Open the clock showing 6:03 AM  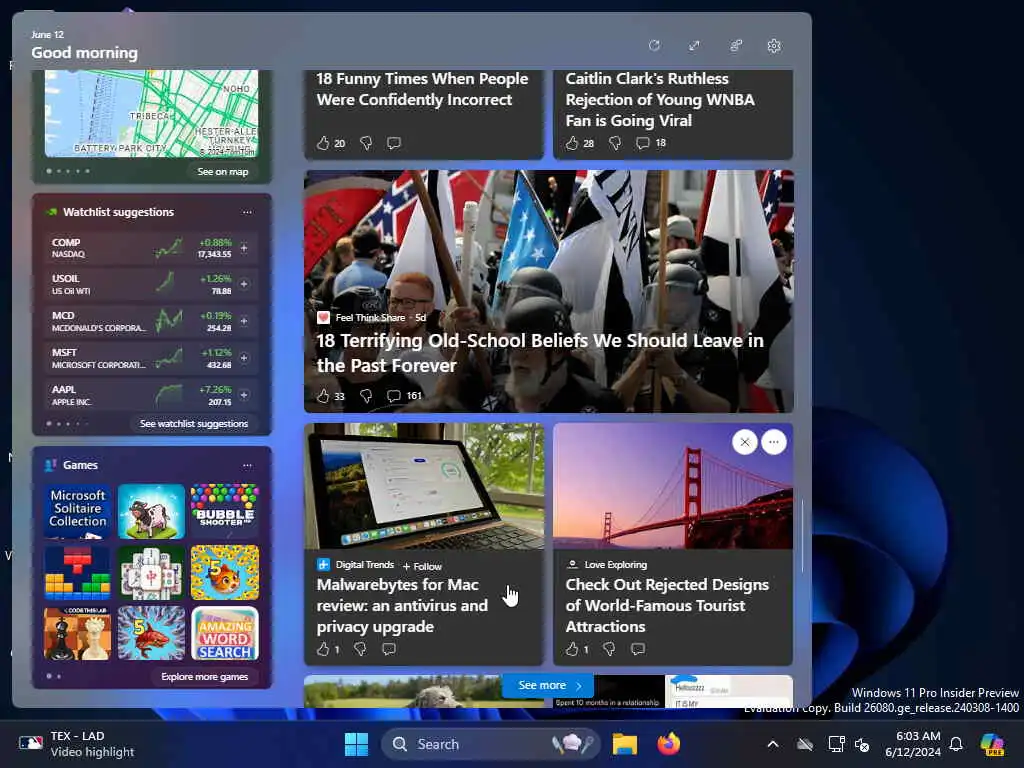pyautogui.click(x=913, y=744)
